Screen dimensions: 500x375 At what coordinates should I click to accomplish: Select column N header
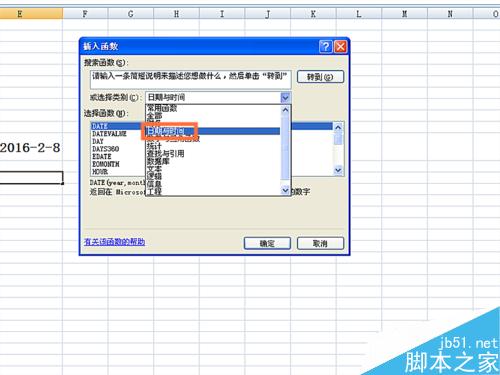[450, 14]
